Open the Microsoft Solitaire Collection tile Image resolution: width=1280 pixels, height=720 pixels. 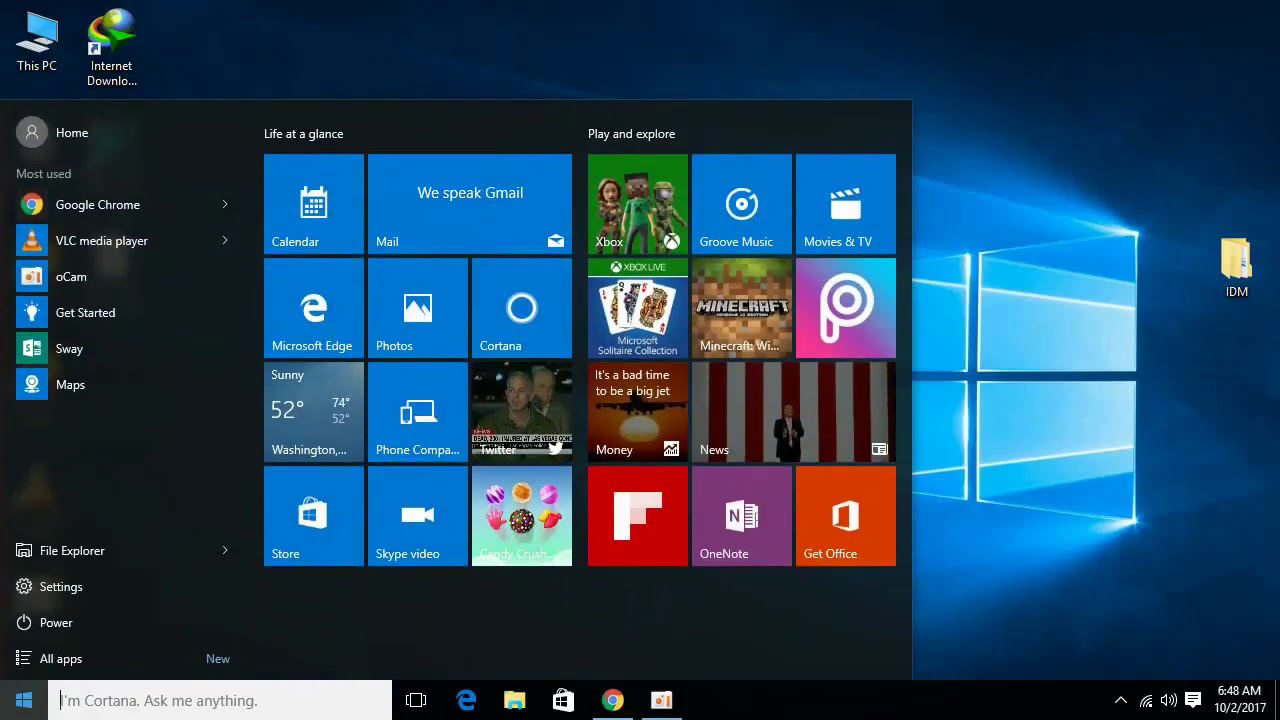(x=638, y=308)
